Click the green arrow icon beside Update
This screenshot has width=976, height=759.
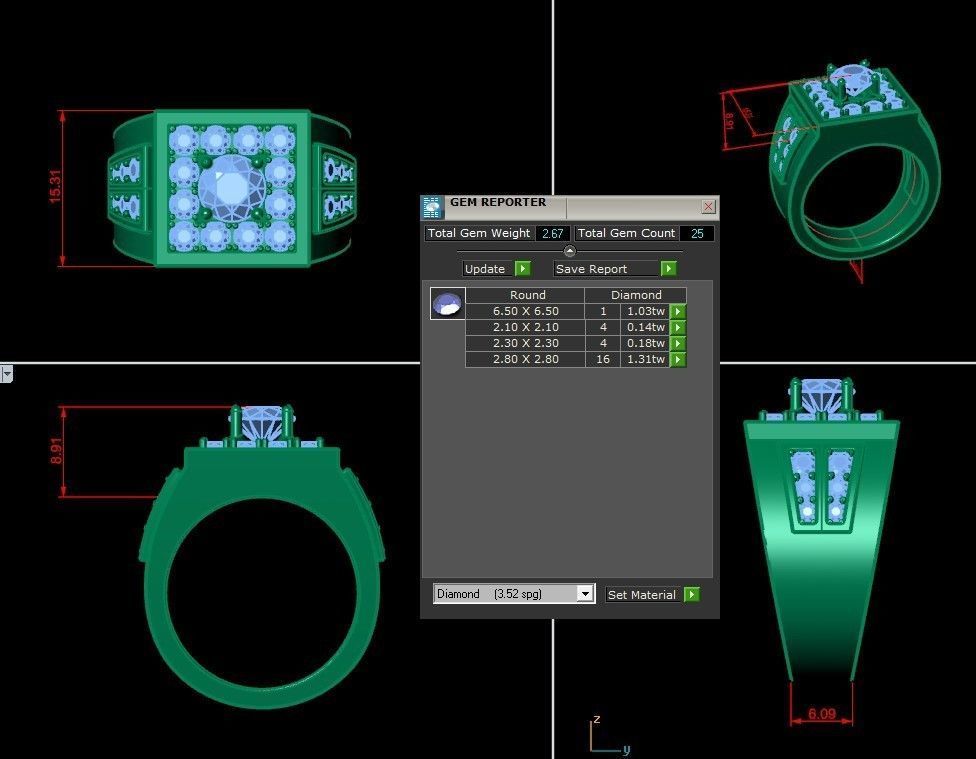(x=523, y=268)
